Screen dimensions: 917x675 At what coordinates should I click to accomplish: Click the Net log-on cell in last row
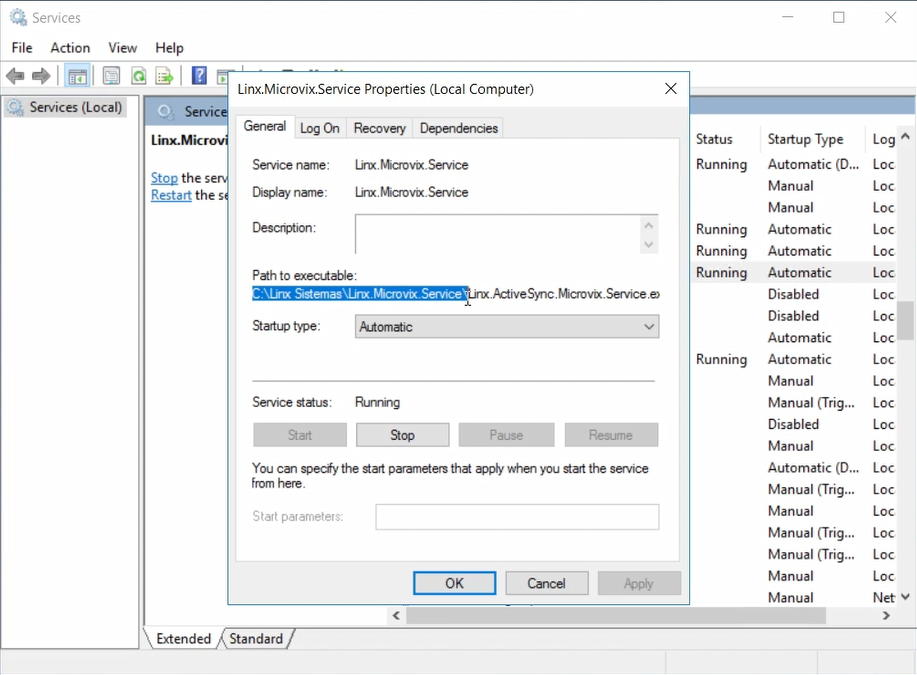(x=883, y=598)
